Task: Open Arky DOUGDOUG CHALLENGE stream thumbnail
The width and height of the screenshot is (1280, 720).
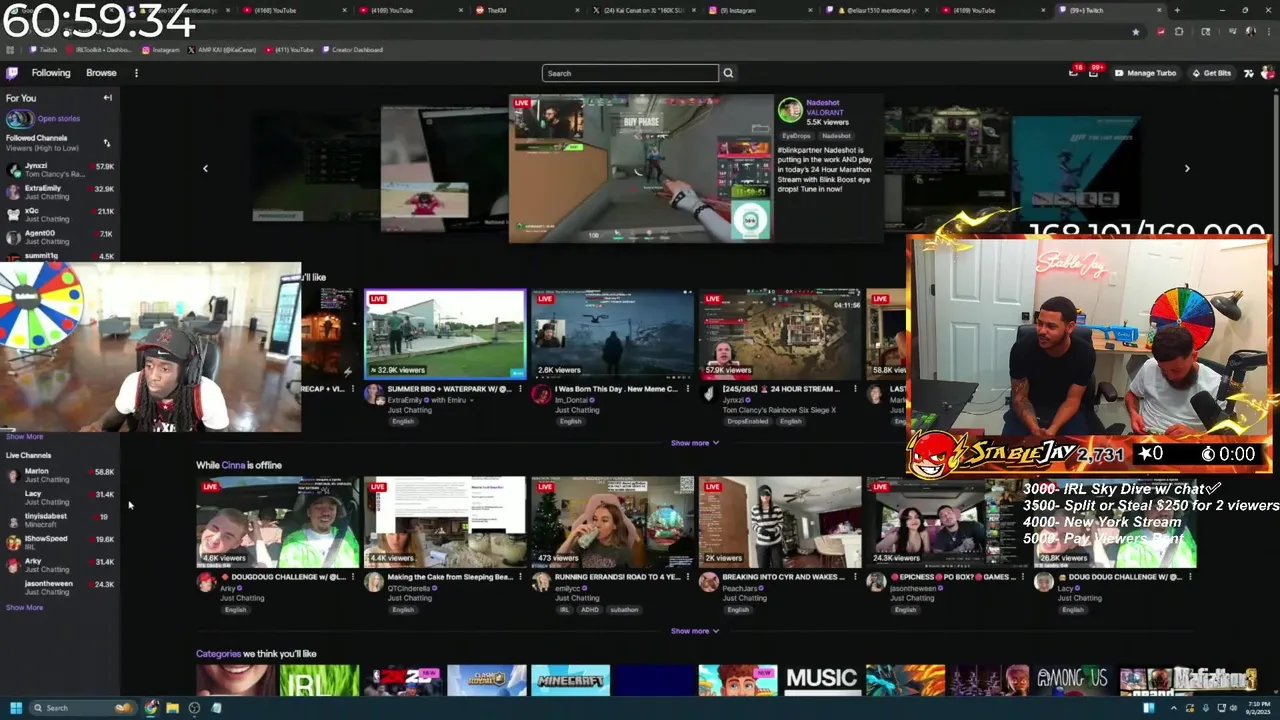Action: pos(278,522)
